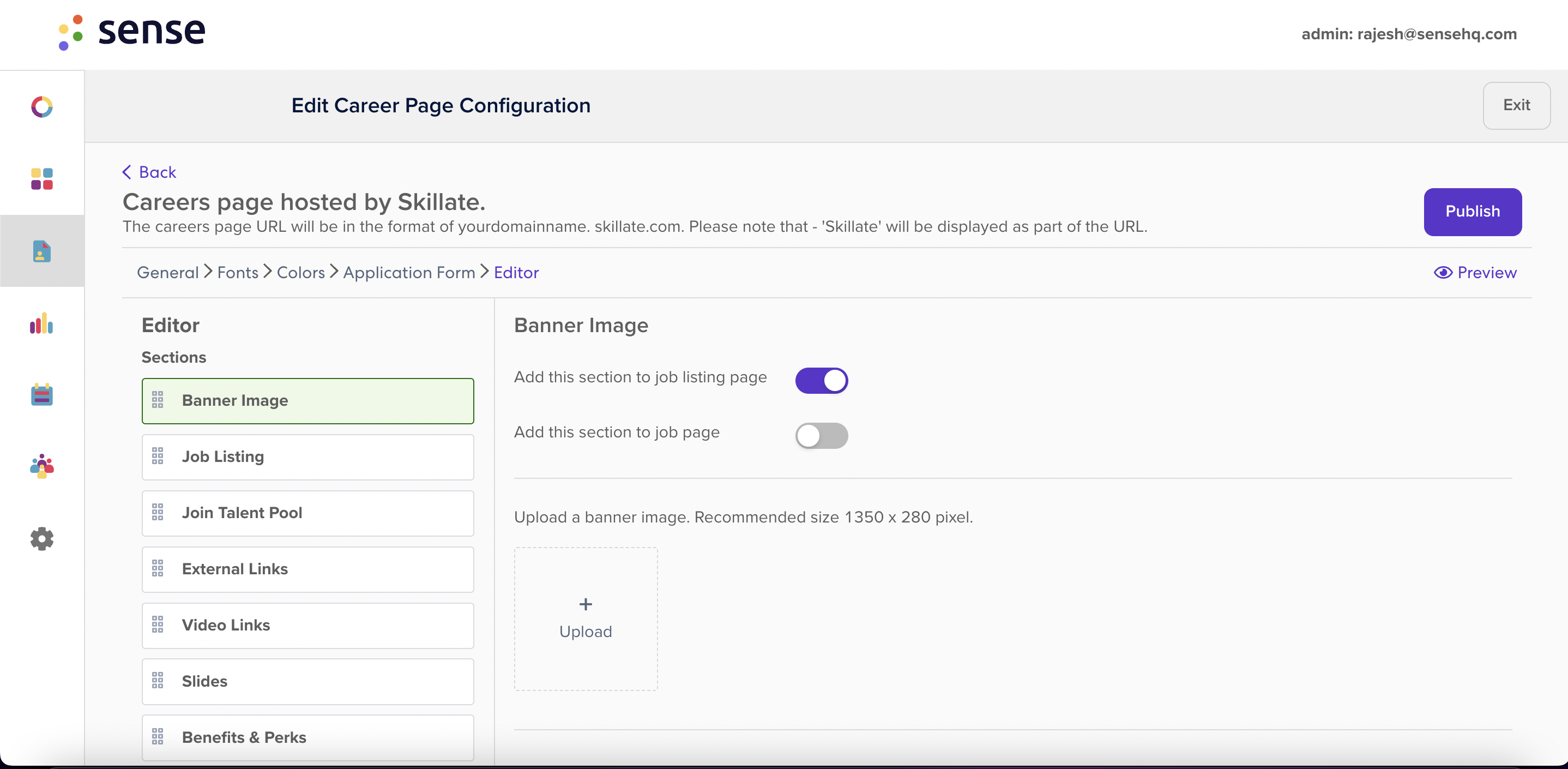Viewport: 1568px width, 769px height.
Task: Select the Benefits & Perks section
Action: 308,737
